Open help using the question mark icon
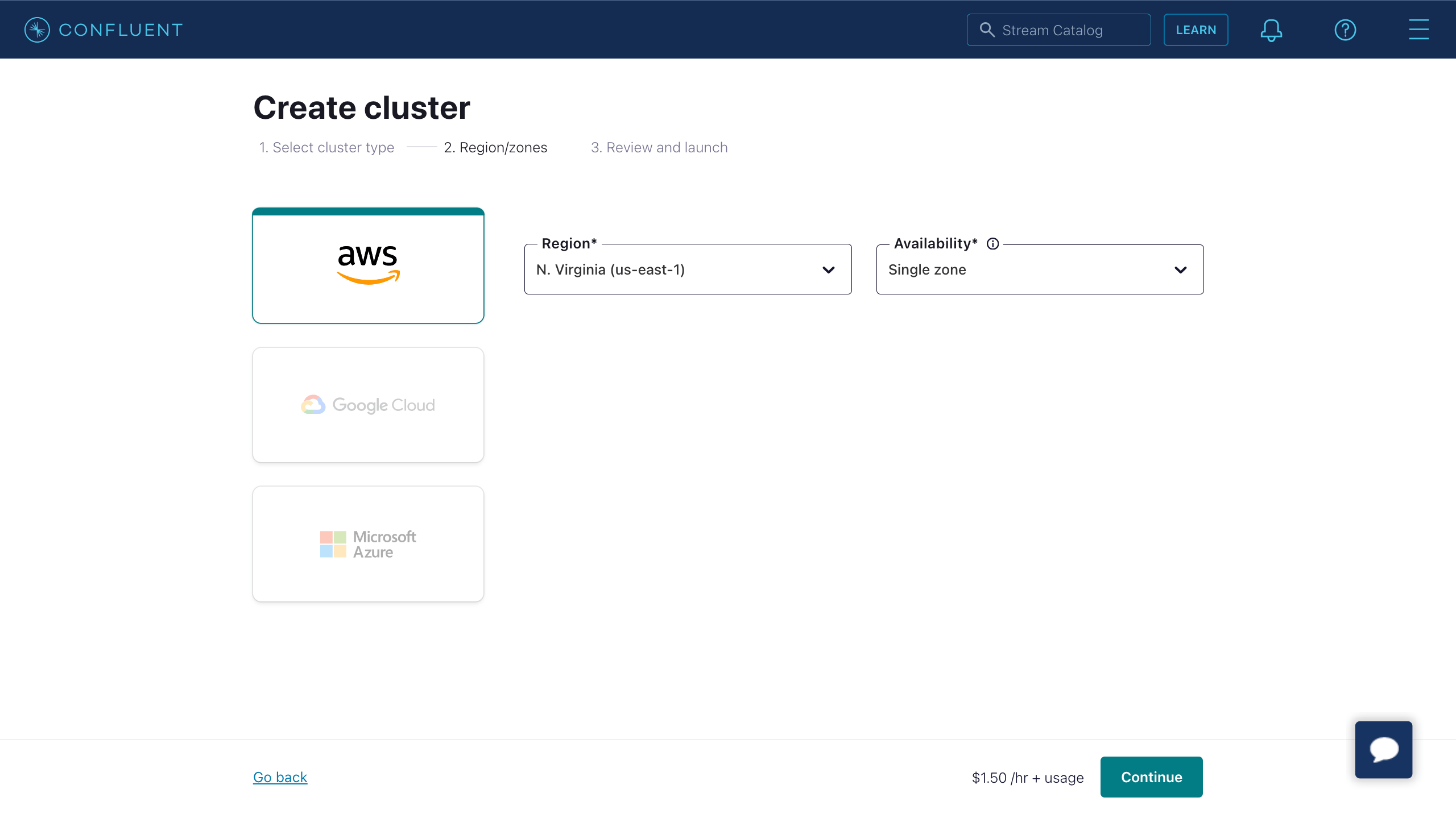This screenshot has height=814, width=1456. (x=1345, y=30)
